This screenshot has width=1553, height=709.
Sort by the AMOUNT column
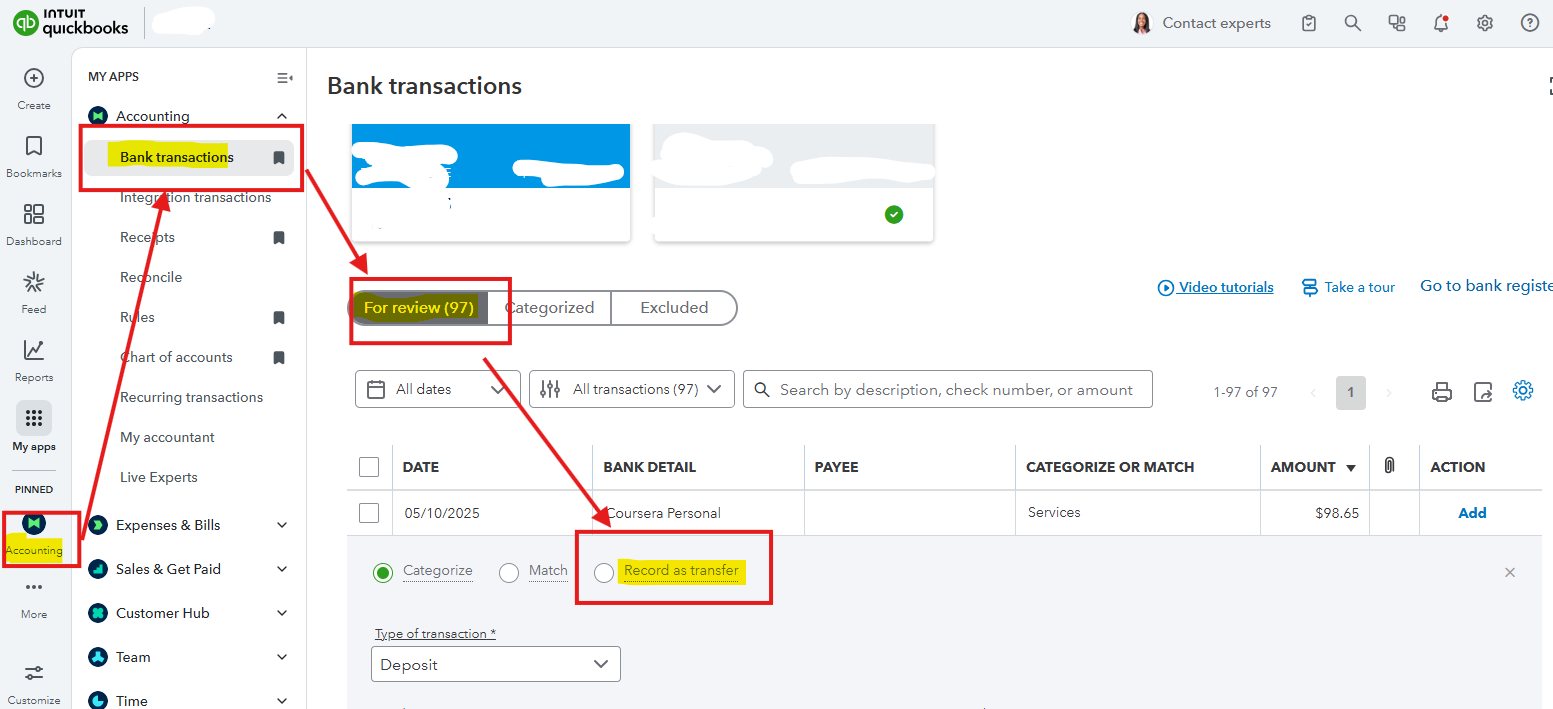1313,467
